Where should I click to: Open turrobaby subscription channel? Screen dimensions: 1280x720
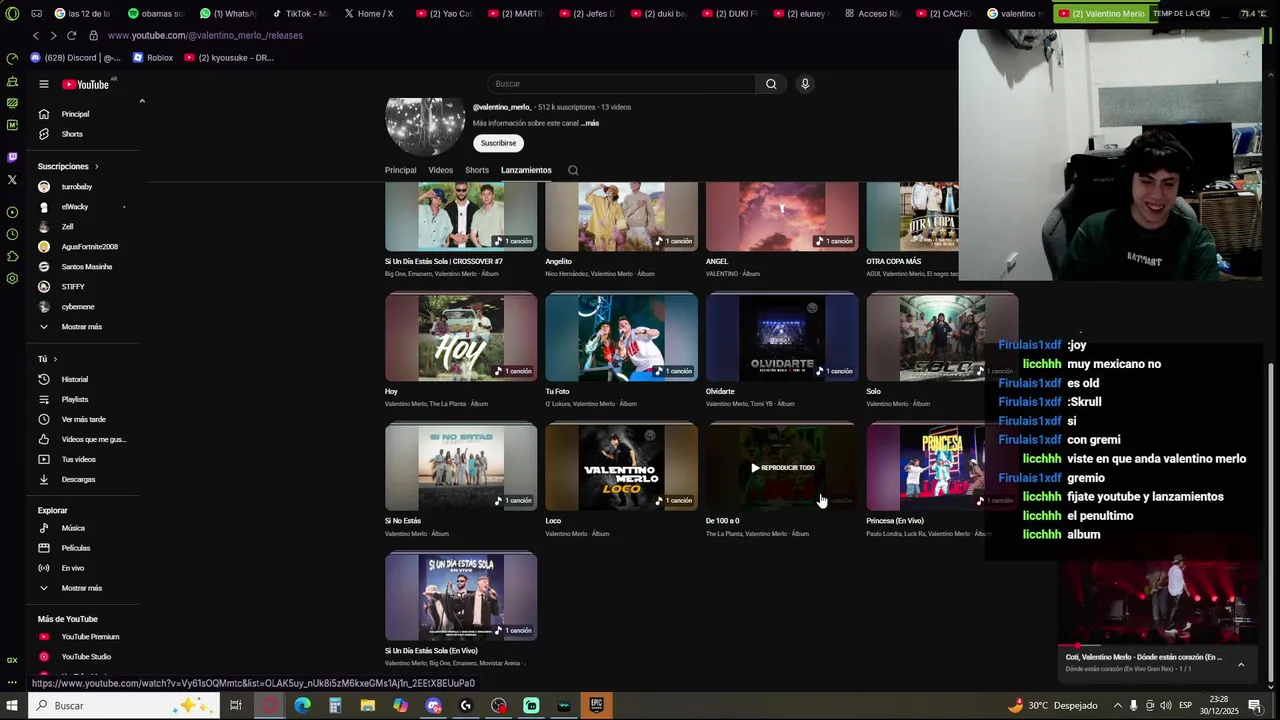76,187
